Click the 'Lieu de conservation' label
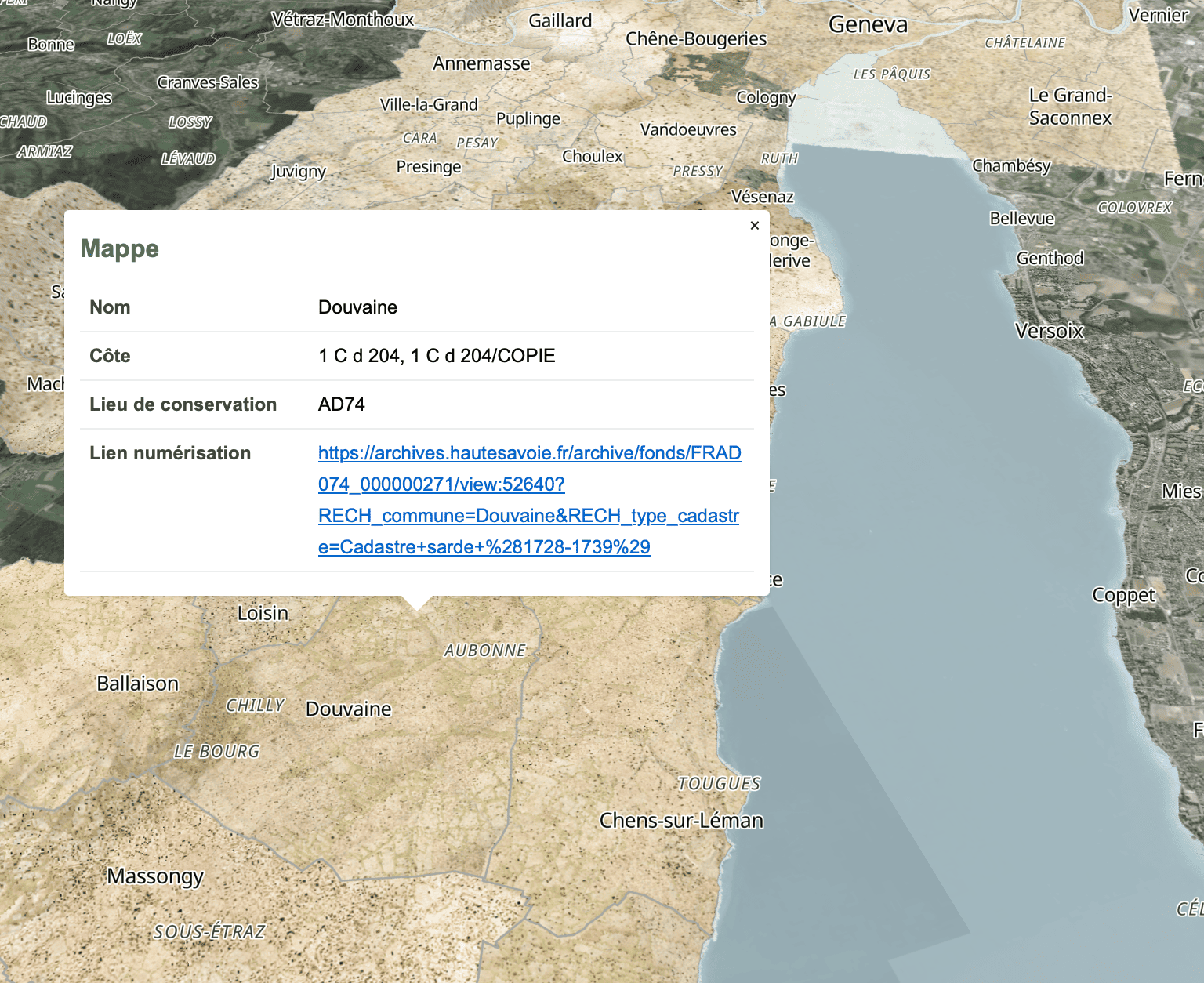Screen dimensions: 1204x983 [183, 404]
